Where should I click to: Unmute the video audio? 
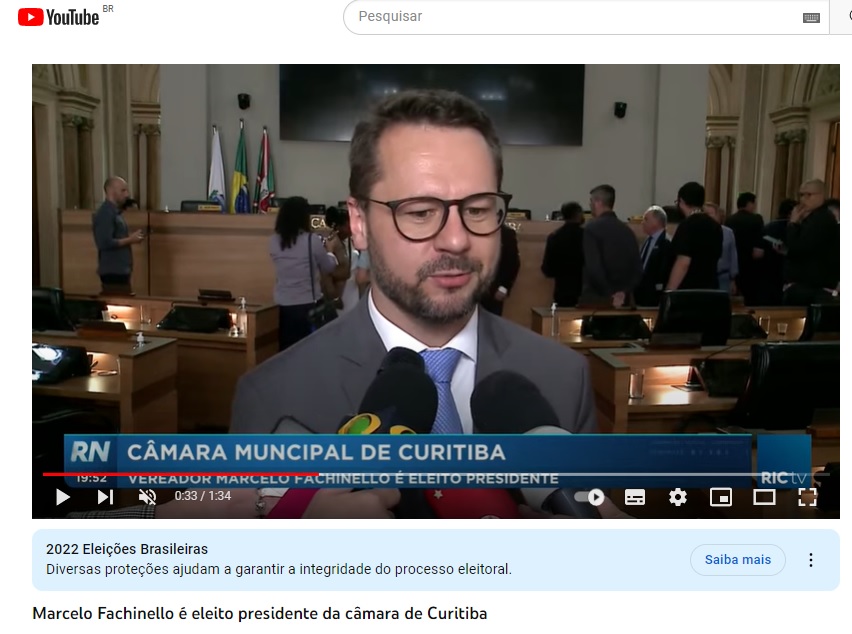pyautogui.click(x=147, y=497)
